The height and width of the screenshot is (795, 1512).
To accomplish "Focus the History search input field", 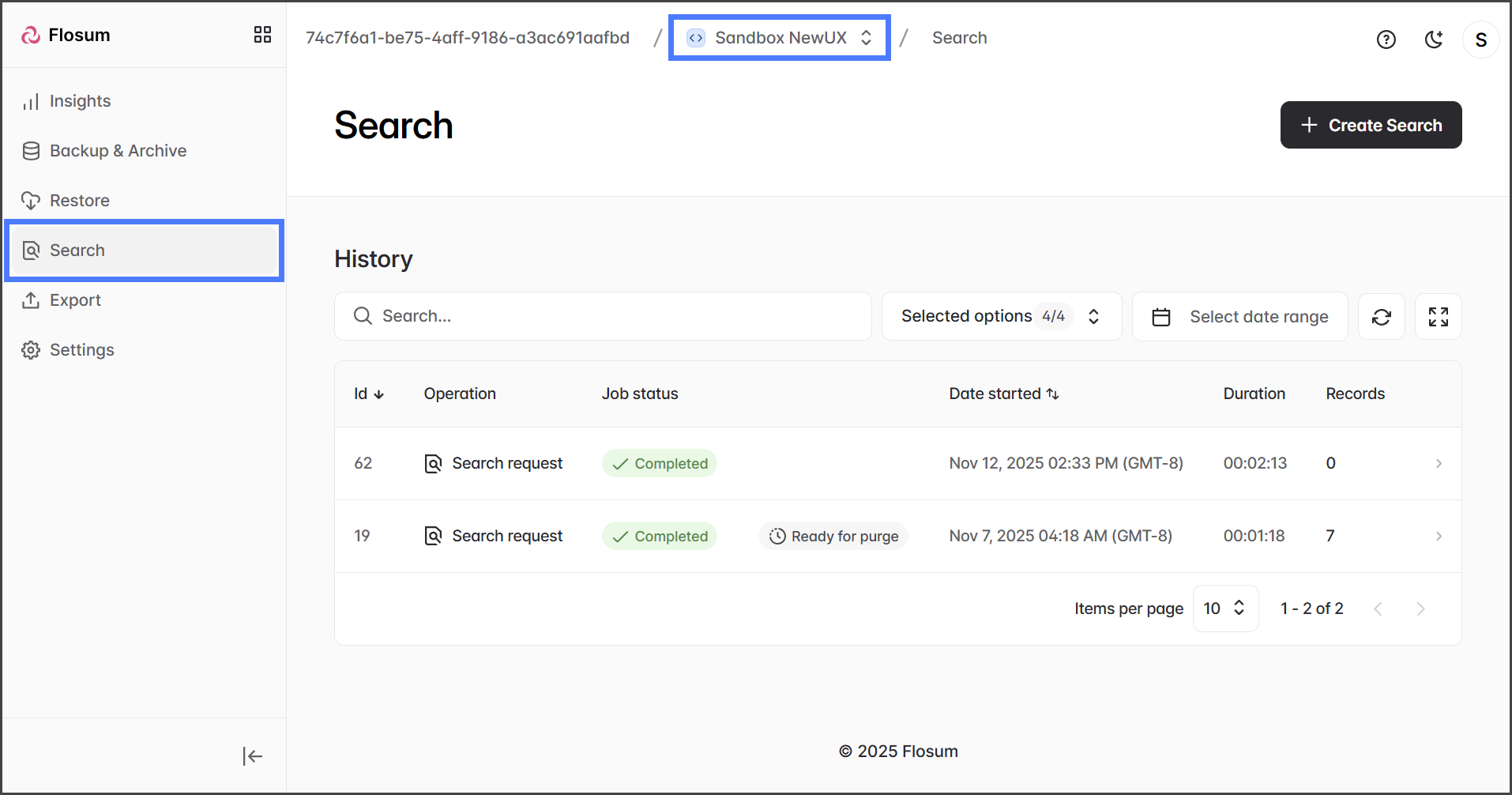I will (603, 316).
